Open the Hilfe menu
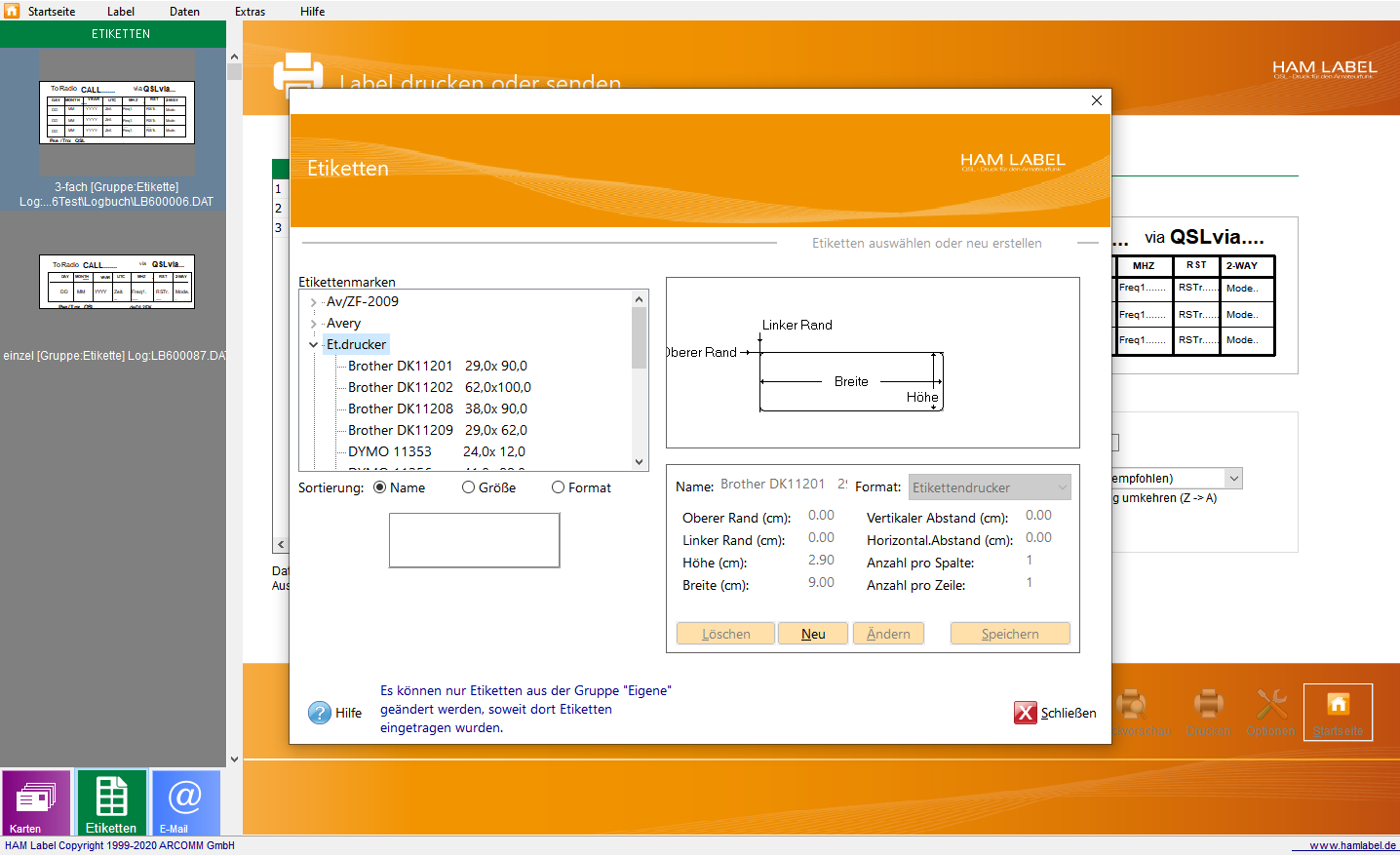The width and height of the screenshot is (1400, 856). 312,12
